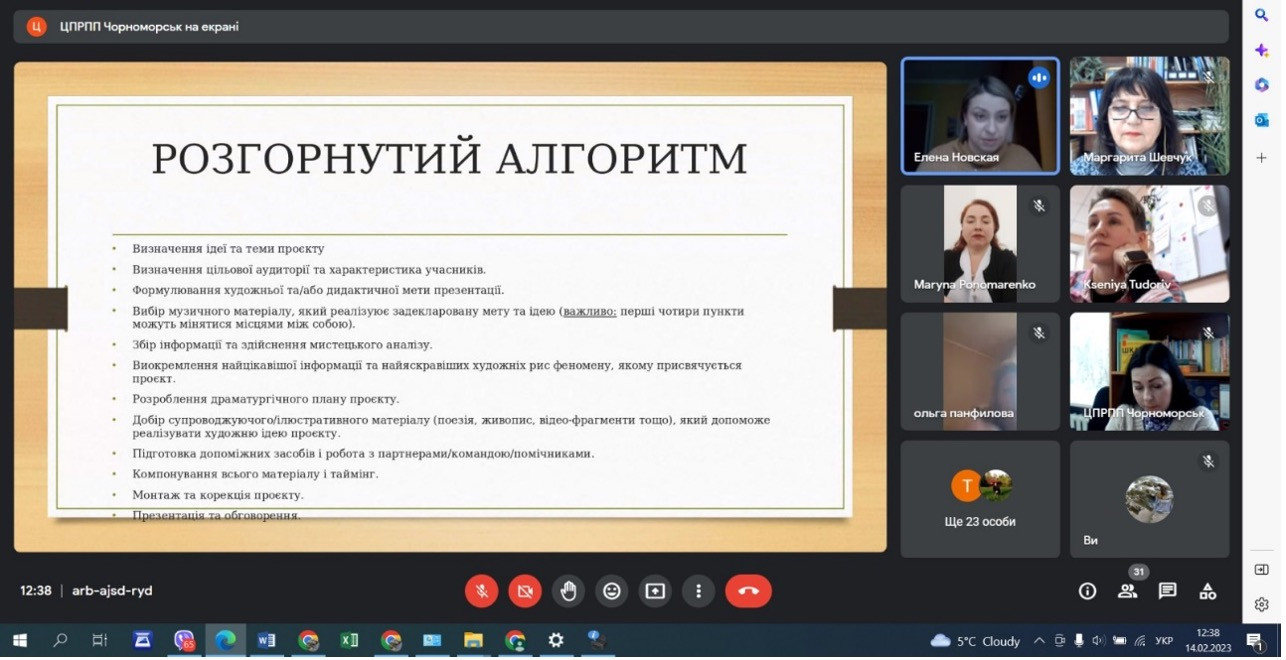Click 'Компонування всього матеріалу і таймінг.'
Image resolution: width=1286 pixels, height=660 pixels.
256,474
